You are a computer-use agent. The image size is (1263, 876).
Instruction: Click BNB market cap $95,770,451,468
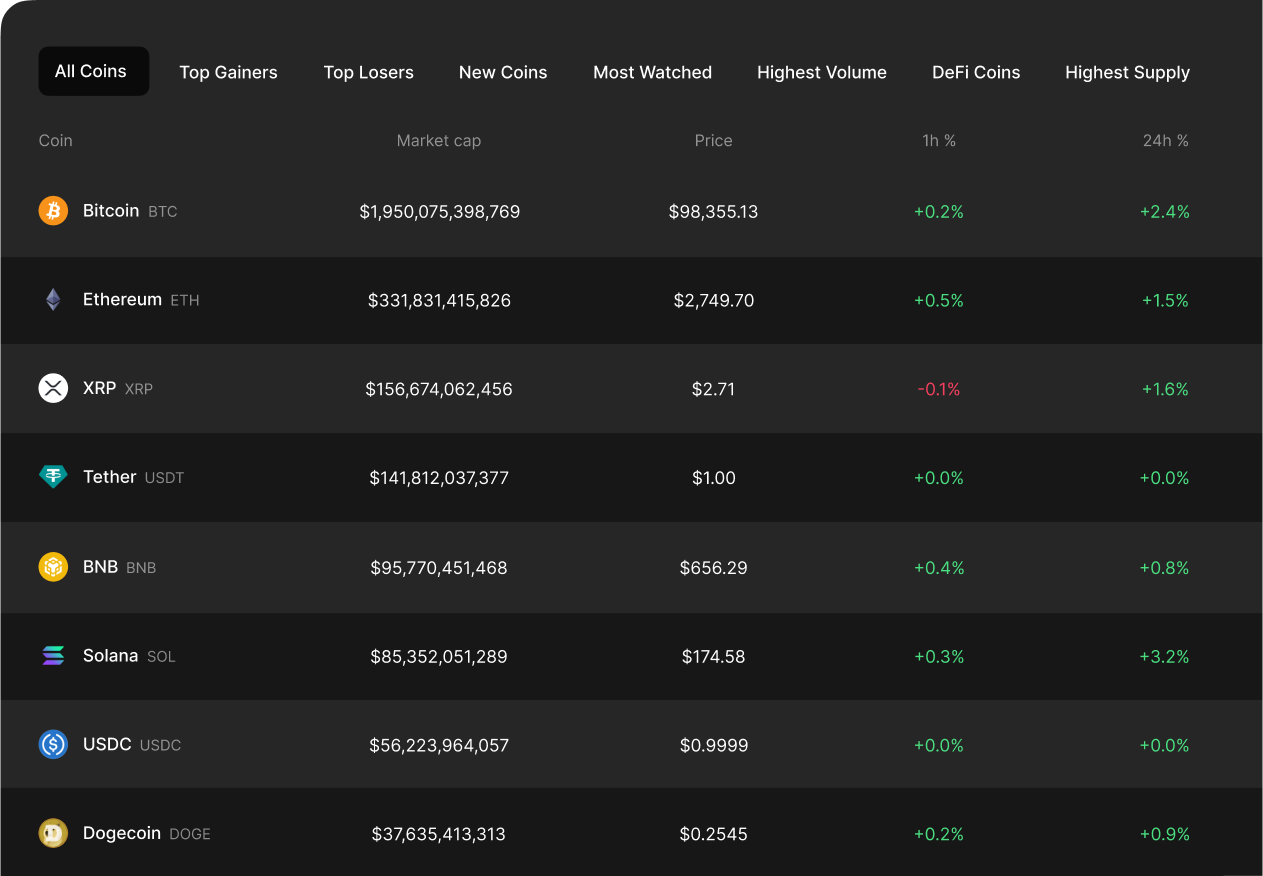439,568
